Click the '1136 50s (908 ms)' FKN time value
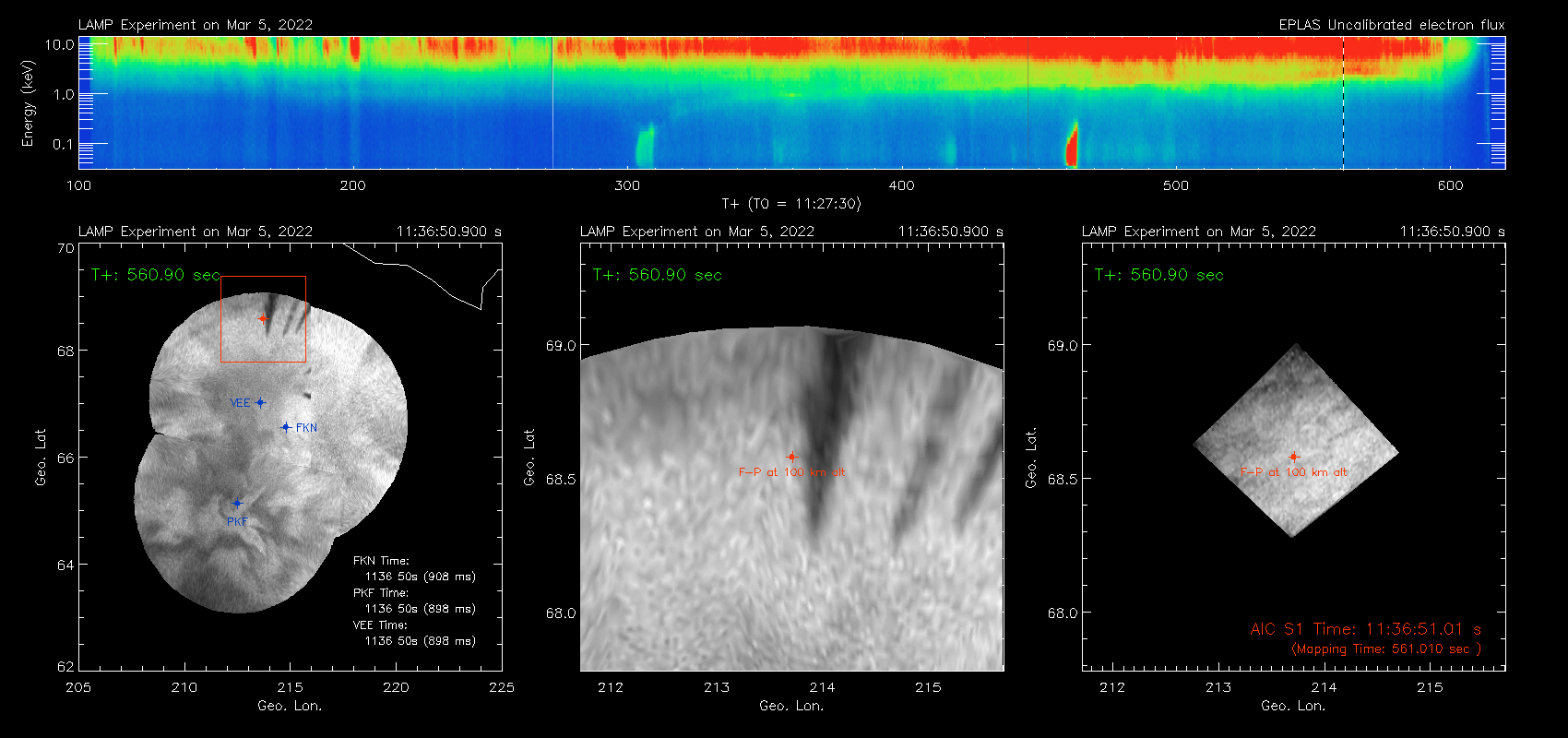The image size is (1568, 738). click(421, 577)
